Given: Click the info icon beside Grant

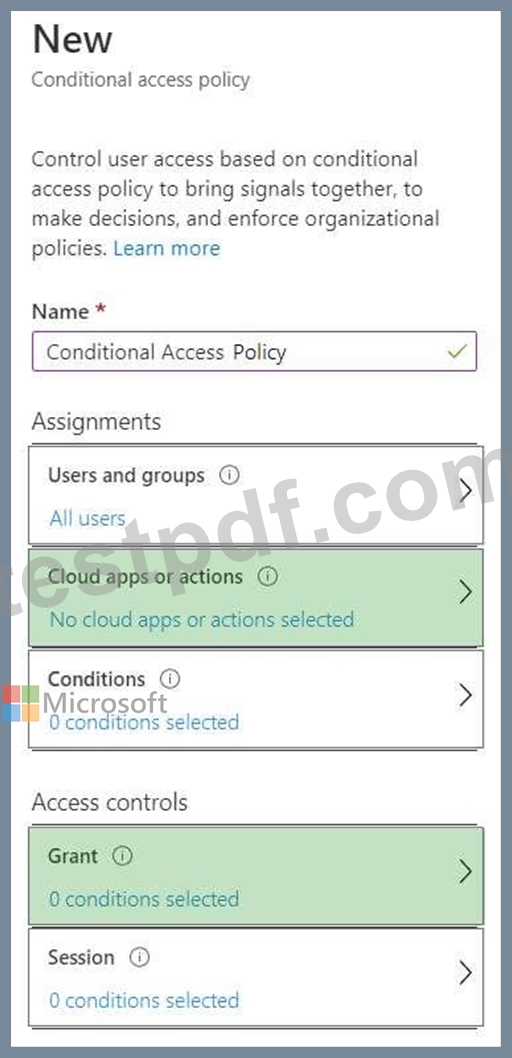Looking at the screenshot, I should pyautogui.click(x=122, y=856).
